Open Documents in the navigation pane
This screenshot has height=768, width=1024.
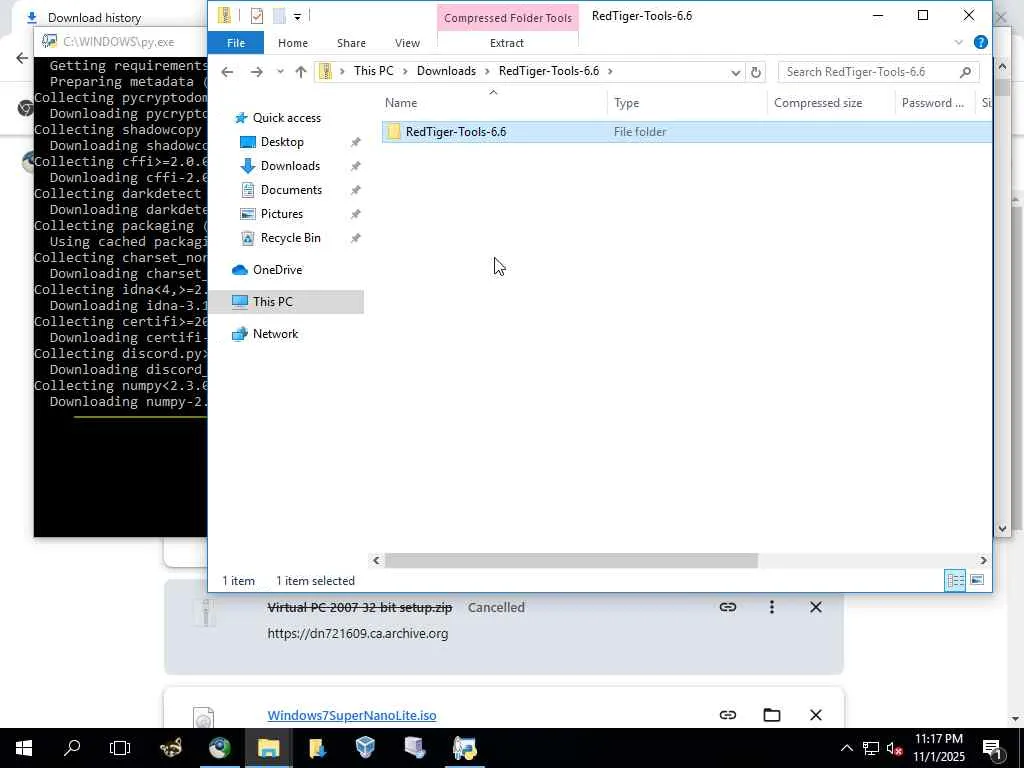pyautogui.click(x=291, y=190)
